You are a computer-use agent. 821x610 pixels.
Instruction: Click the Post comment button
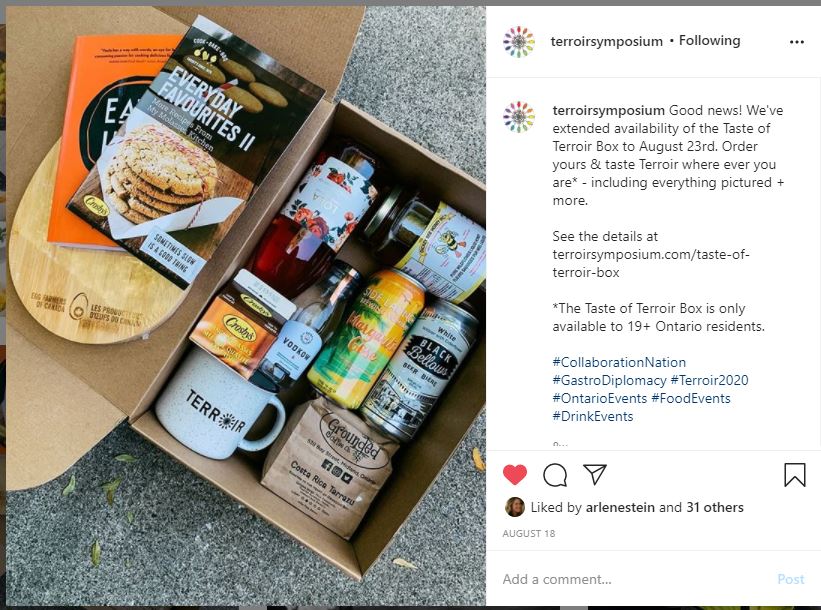[x=791, y=579]
